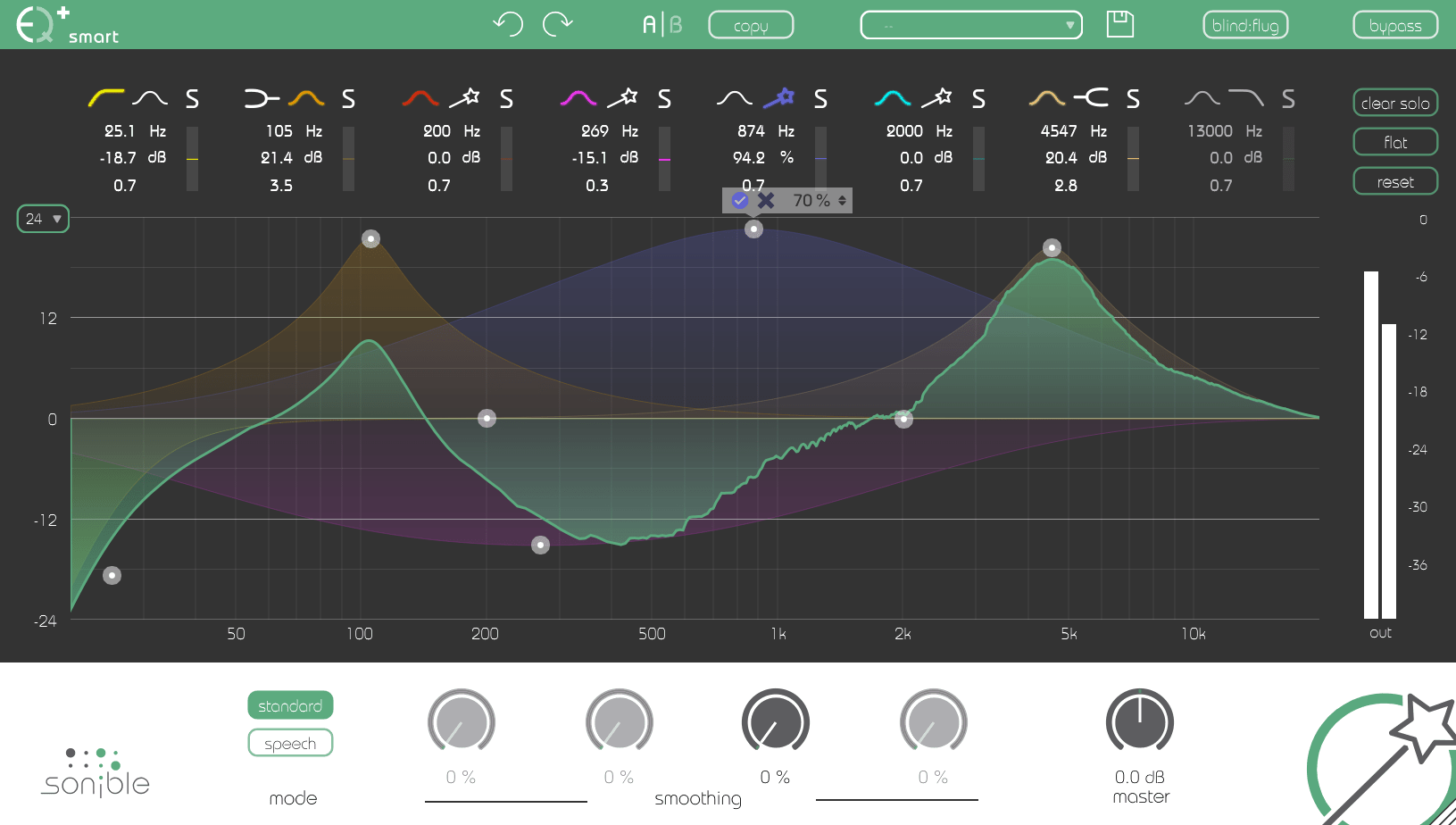The image size is (1456, 825).
Task: Click the 94.2 % weighting value
Action: (x=749, y=158)
